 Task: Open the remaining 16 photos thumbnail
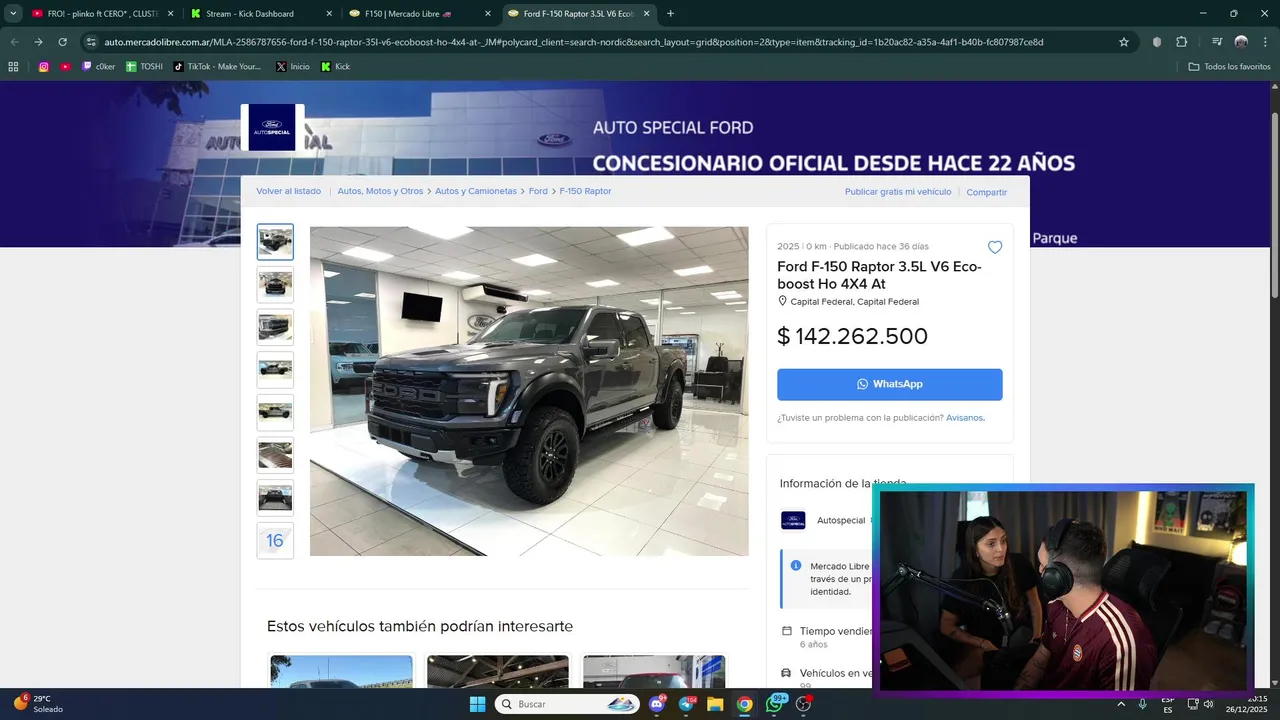click(x=275, y=540)
